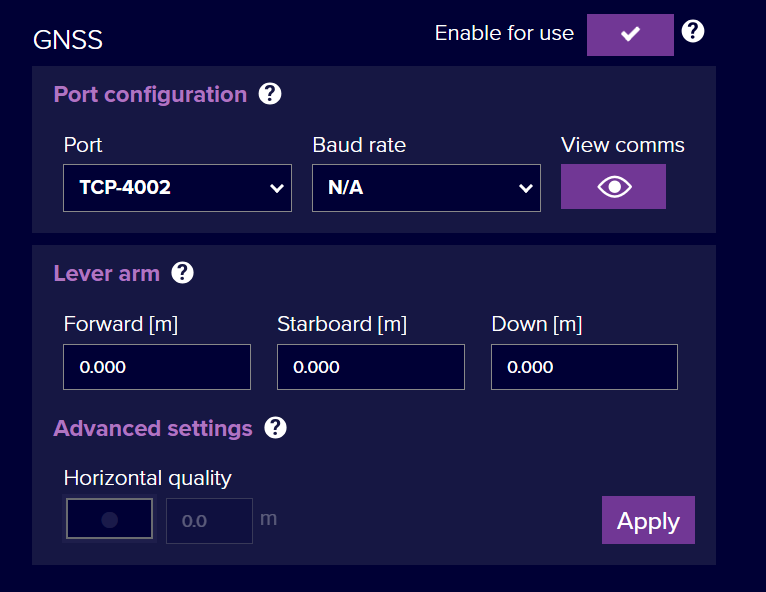This screenshot has width=766, height=592.
Task: Open the Baud rate dropdown
Action: pyautogui.click(x=426, y=188)
